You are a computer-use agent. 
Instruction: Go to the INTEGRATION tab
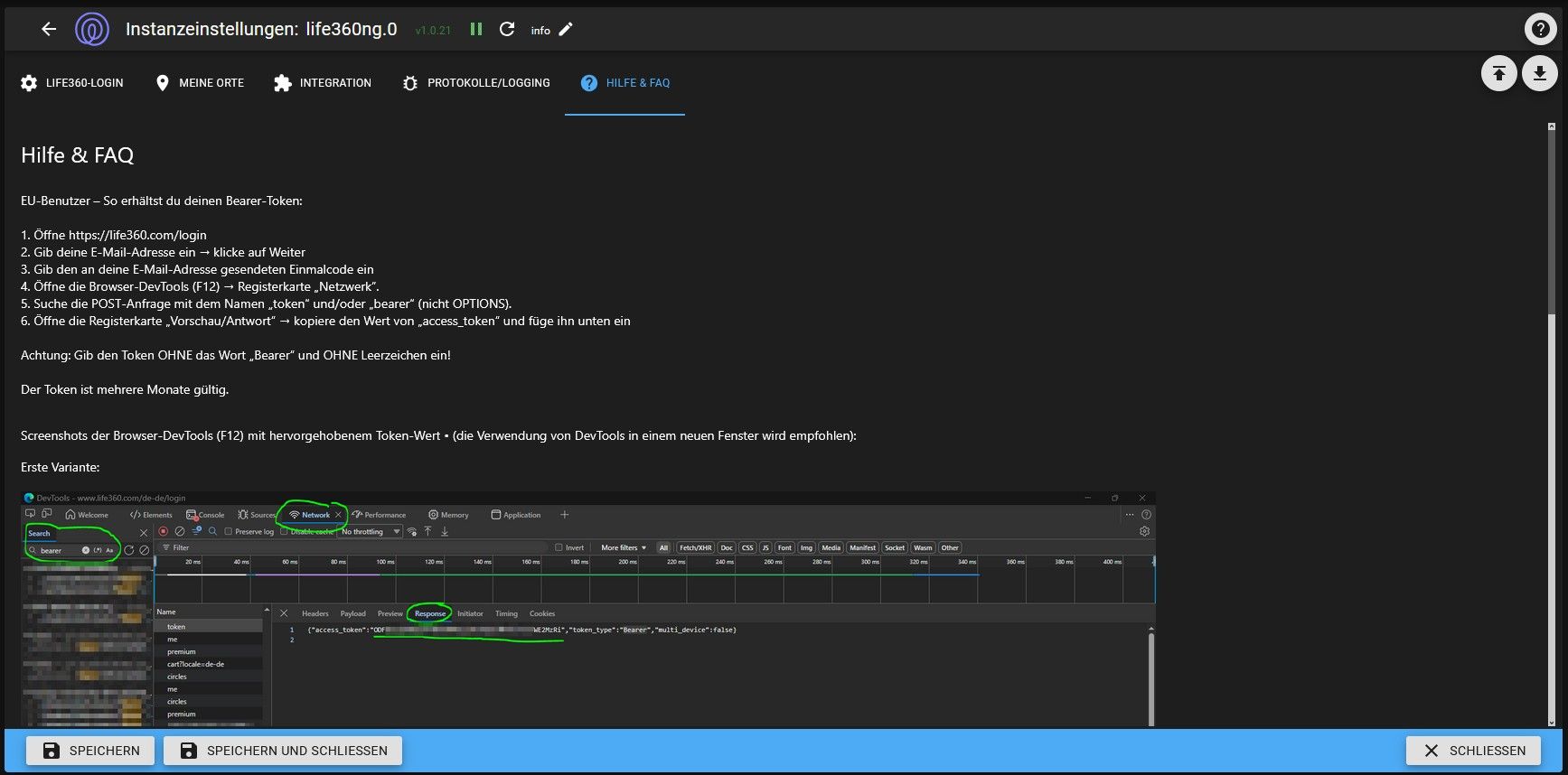[x=323, y=83]
